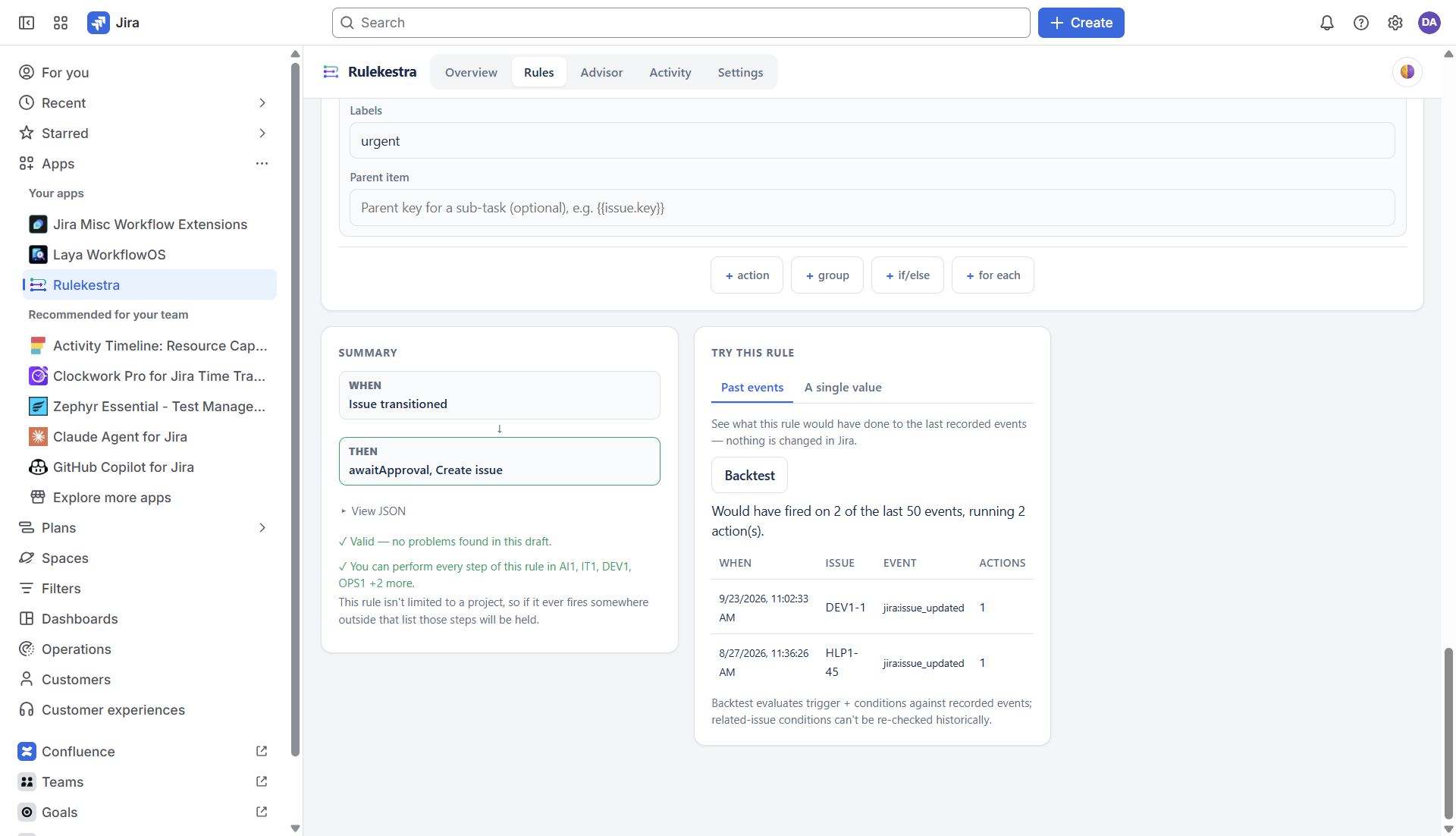This screenshot has height=836, width=1456.
Task: Click the Labels field containing urgent
Action: point(872,141)
